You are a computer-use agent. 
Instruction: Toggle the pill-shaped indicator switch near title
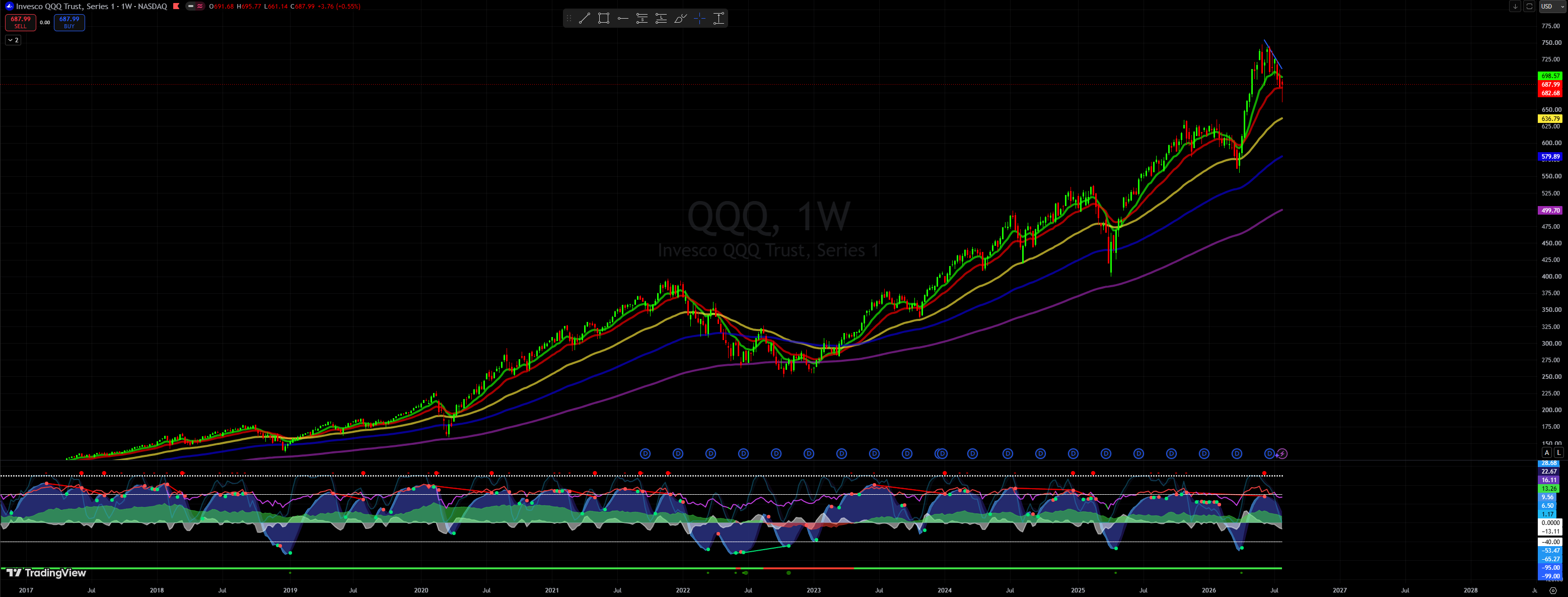(195, 6)
